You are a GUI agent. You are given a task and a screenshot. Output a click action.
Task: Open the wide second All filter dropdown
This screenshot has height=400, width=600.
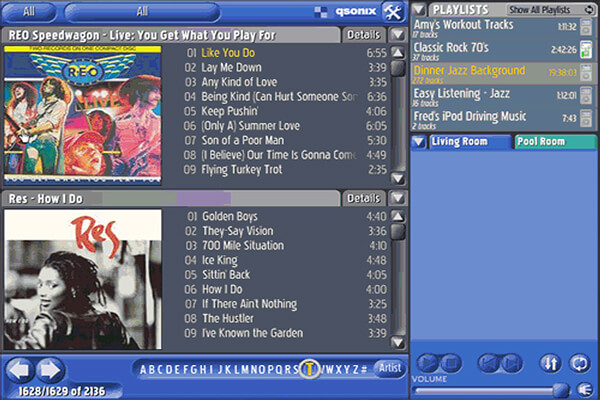point(142,12)
